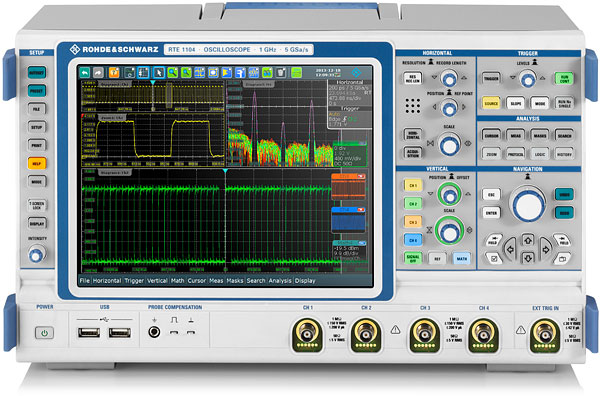Tap the trash can delete toolbar icon
This screenshot has width=600, height=396.
coord(281,72)
